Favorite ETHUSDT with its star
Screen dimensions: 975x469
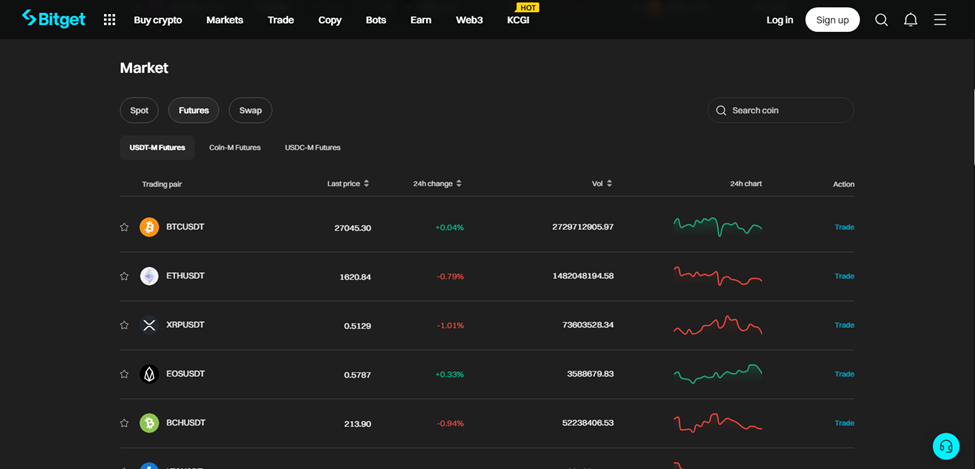[124, 276]
